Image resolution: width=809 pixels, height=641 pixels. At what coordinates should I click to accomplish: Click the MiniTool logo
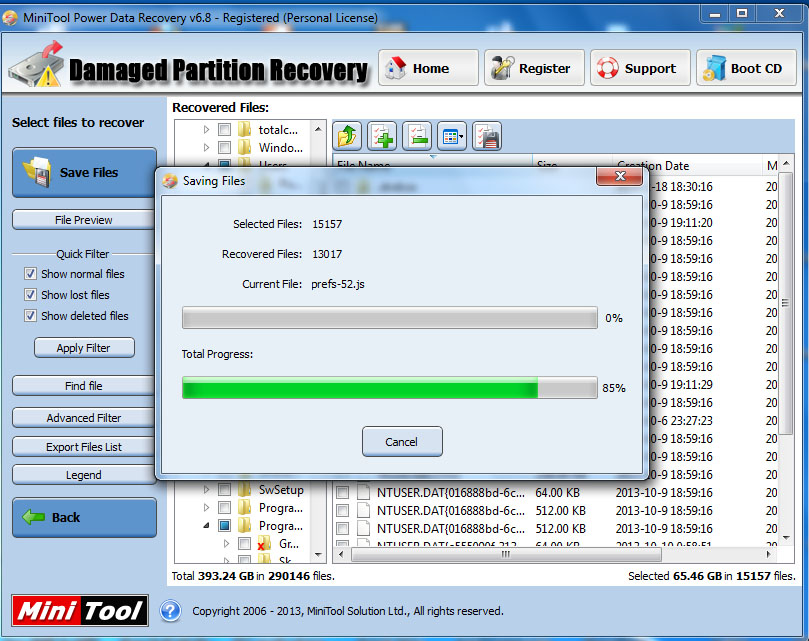click(x=80, y=611)
